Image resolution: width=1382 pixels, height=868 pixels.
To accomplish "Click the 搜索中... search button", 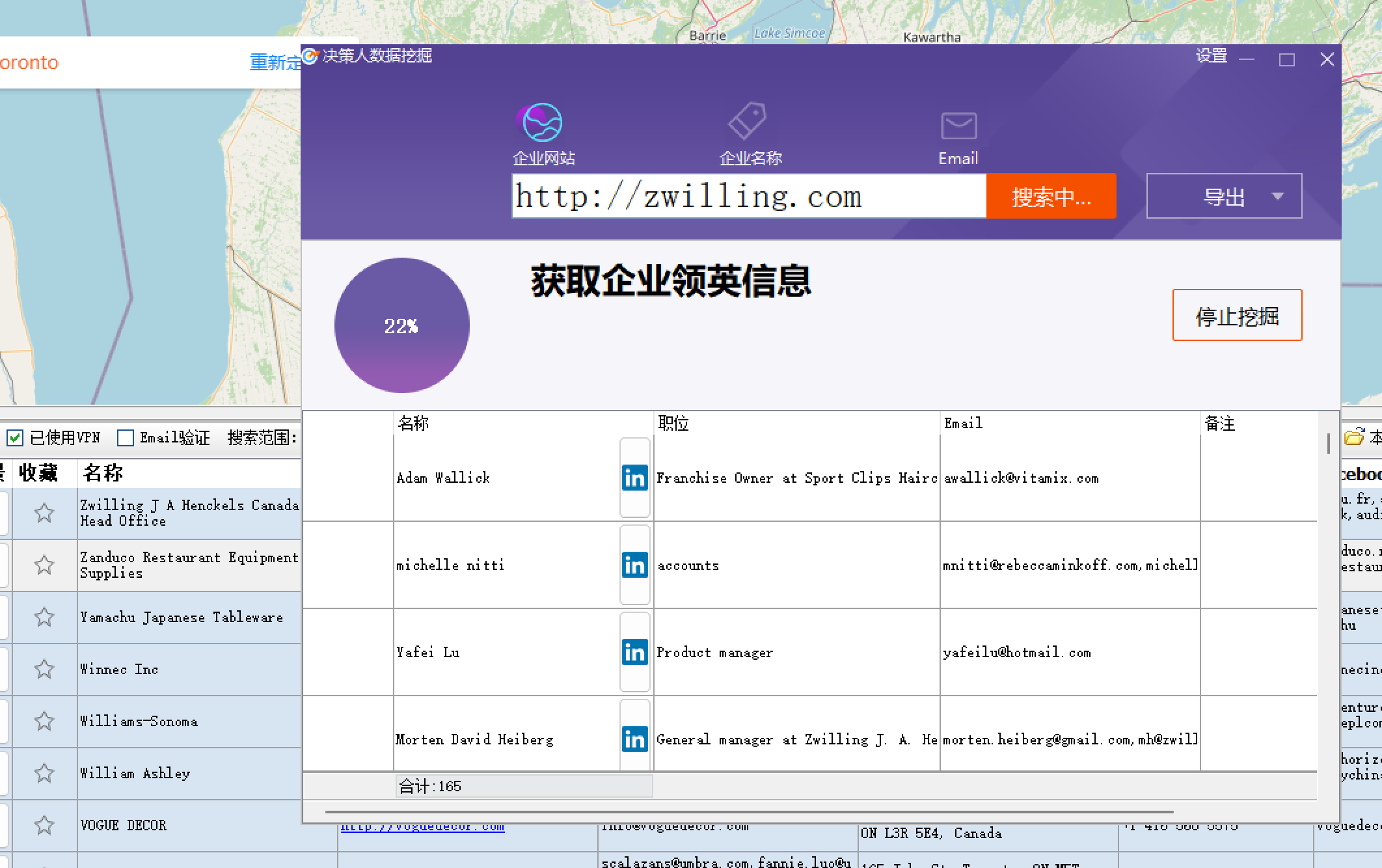I will [x=1051, y=196].
